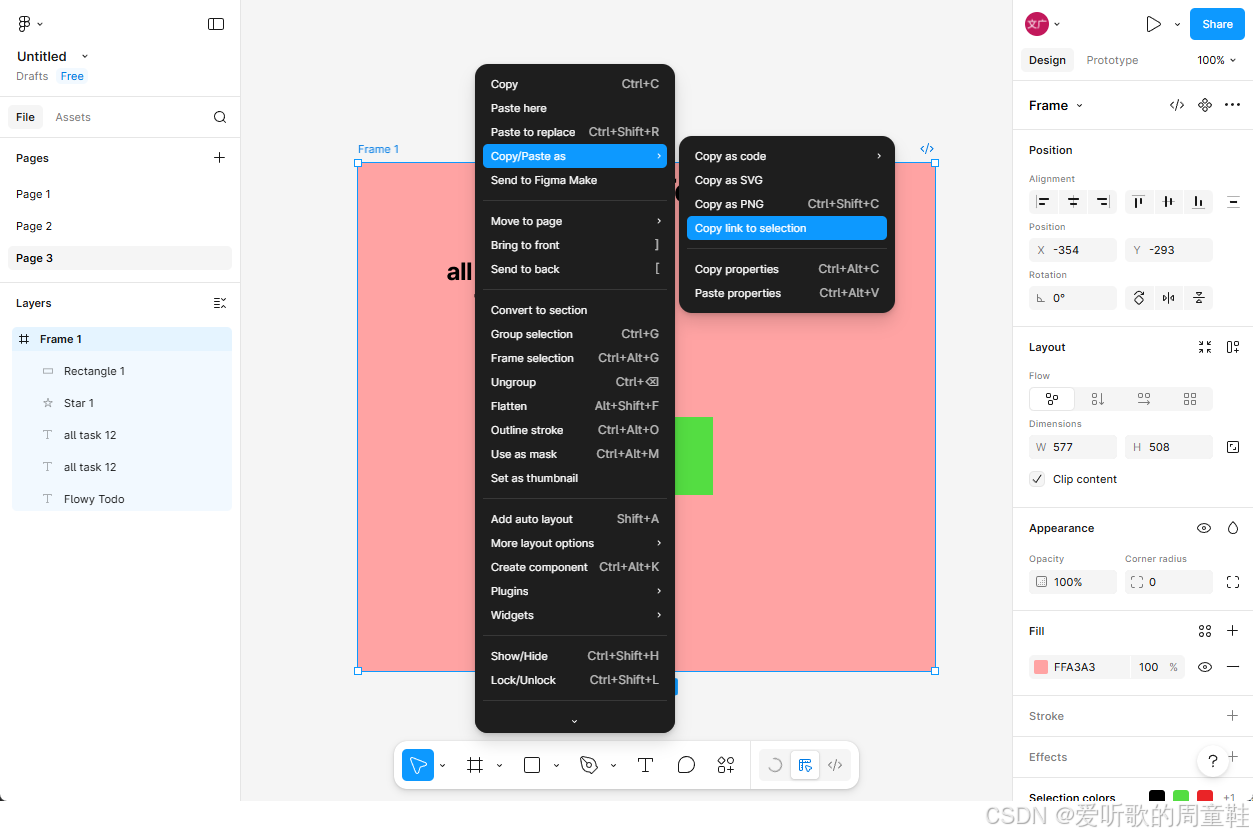Select Add auto layout menu entry
Viewport: 1253px width, 837px height.
(575, 519)
